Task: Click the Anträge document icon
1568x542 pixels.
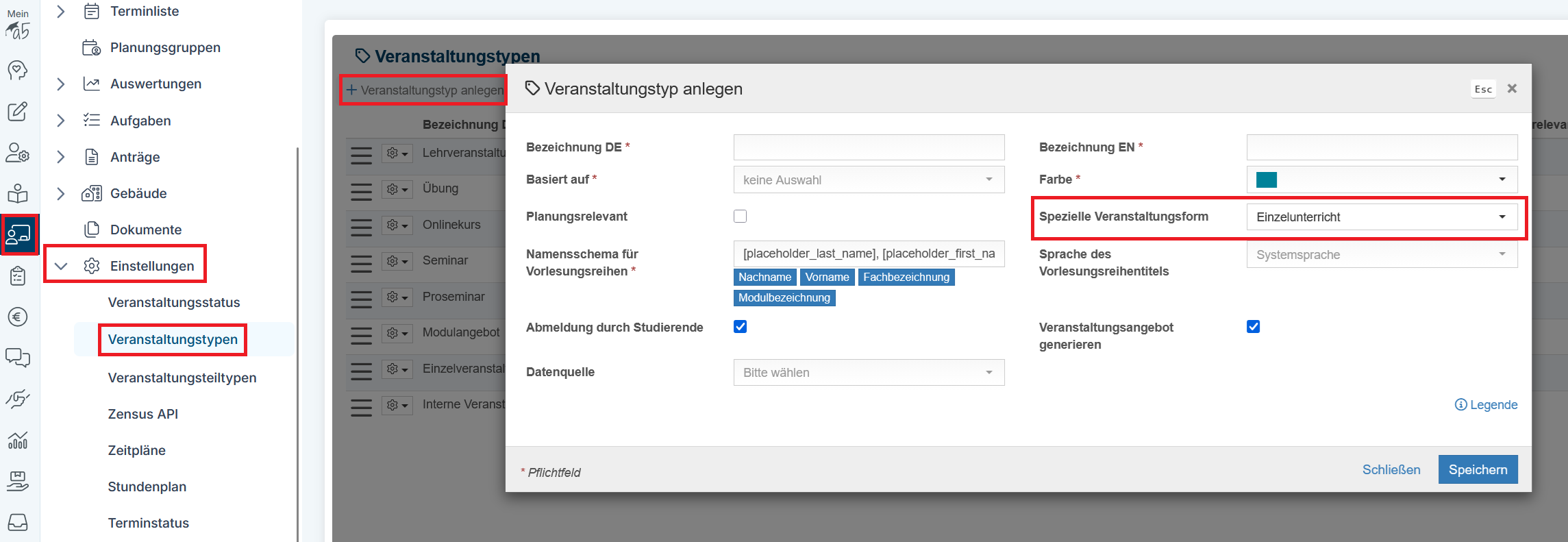Action: coord(91,157)
